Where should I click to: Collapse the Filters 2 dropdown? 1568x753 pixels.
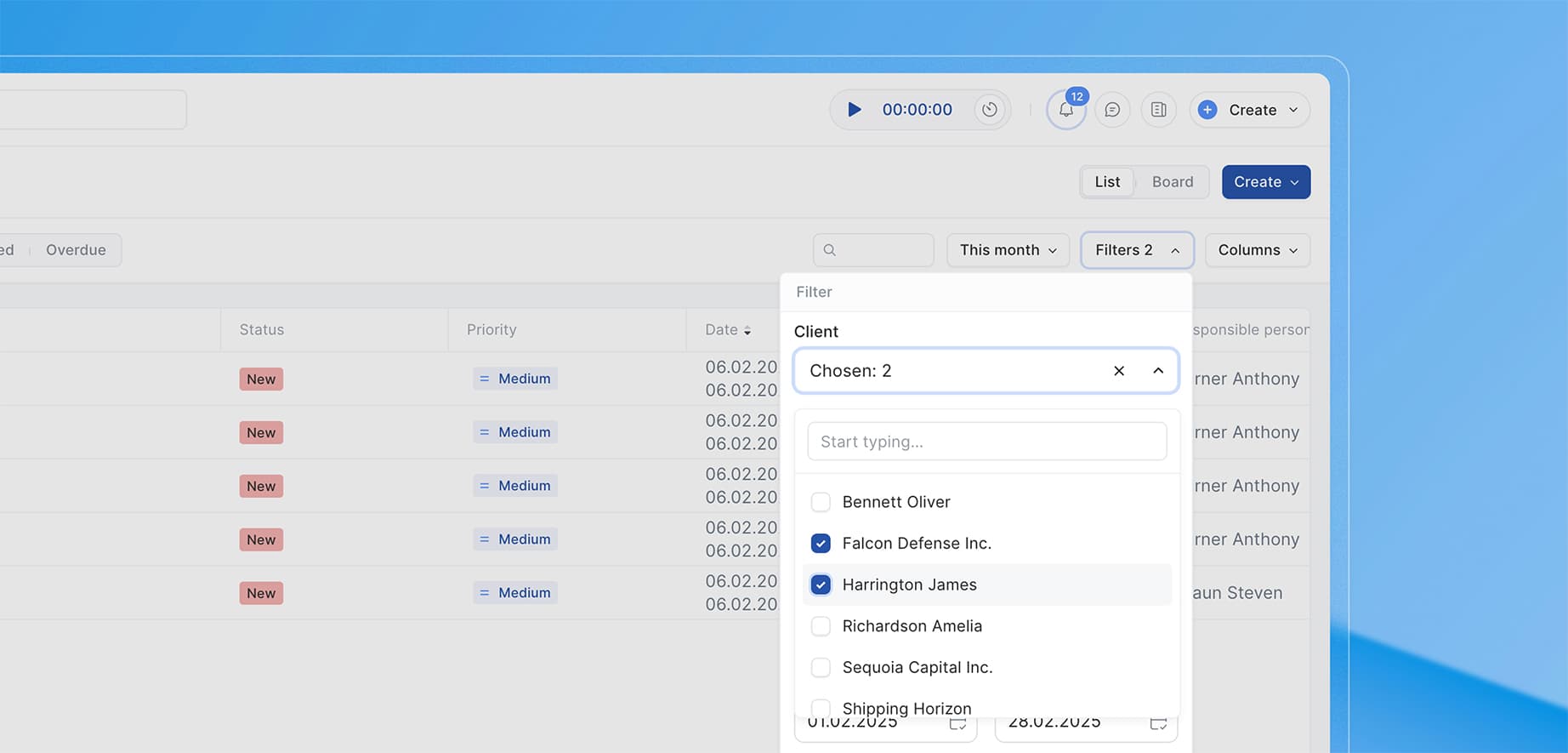click(x=1137, y=250)
